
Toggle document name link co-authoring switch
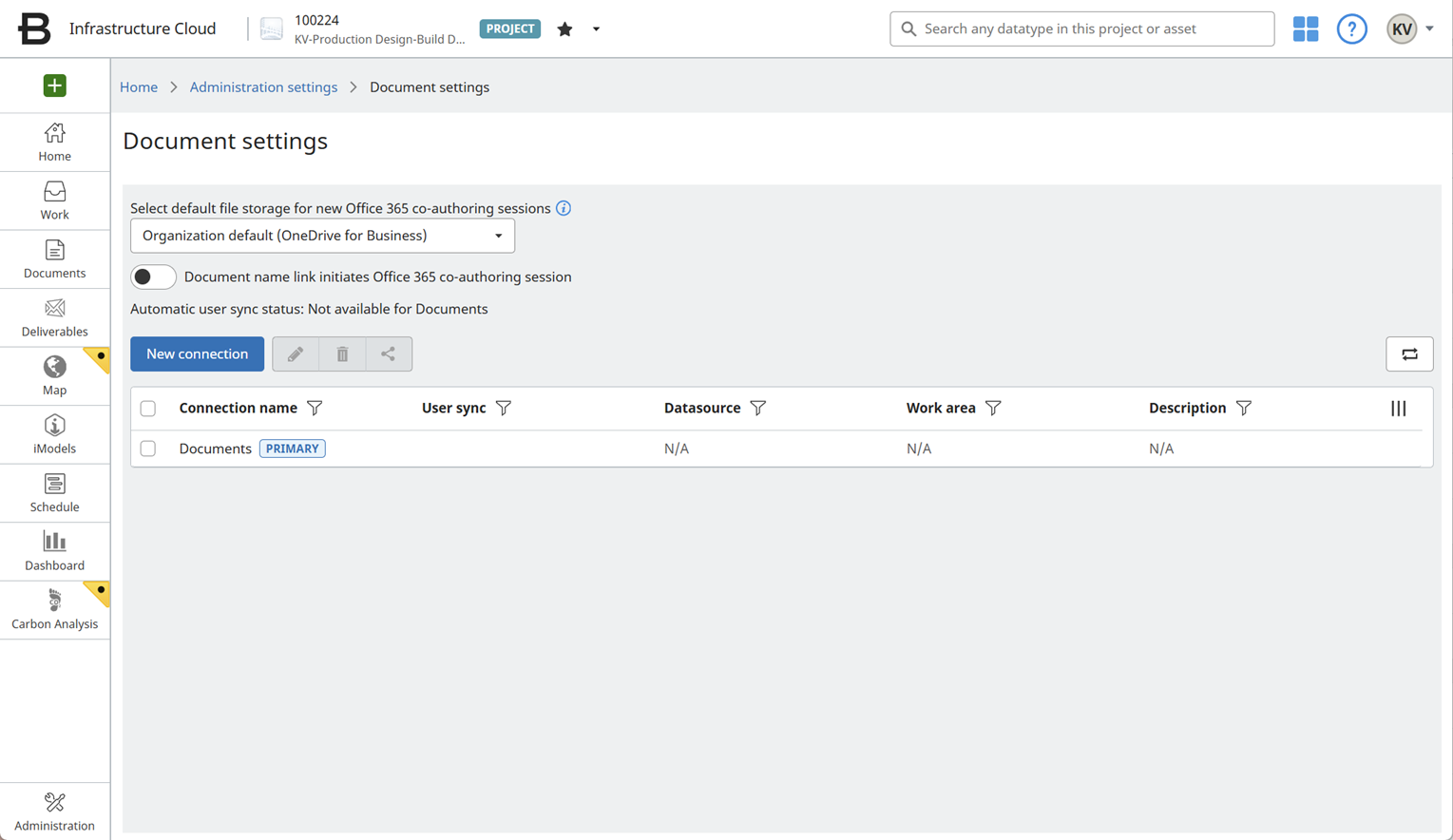coord(153,277)
